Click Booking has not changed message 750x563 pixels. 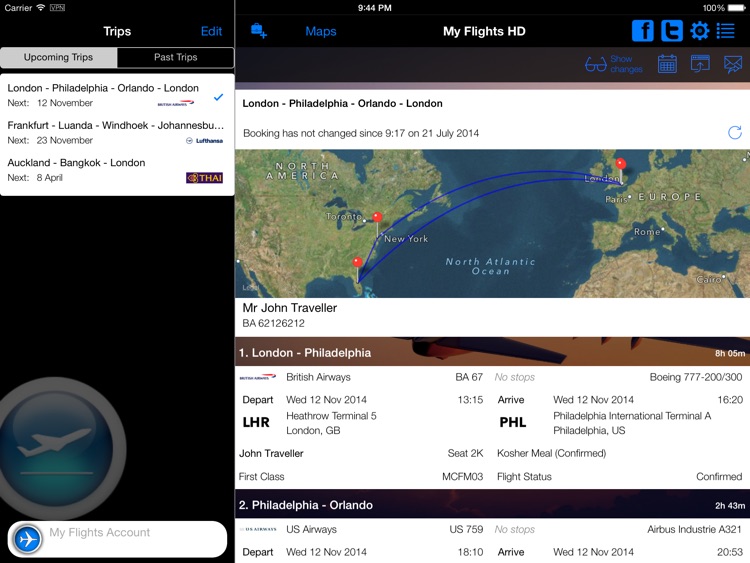click(x=361, y=133)
